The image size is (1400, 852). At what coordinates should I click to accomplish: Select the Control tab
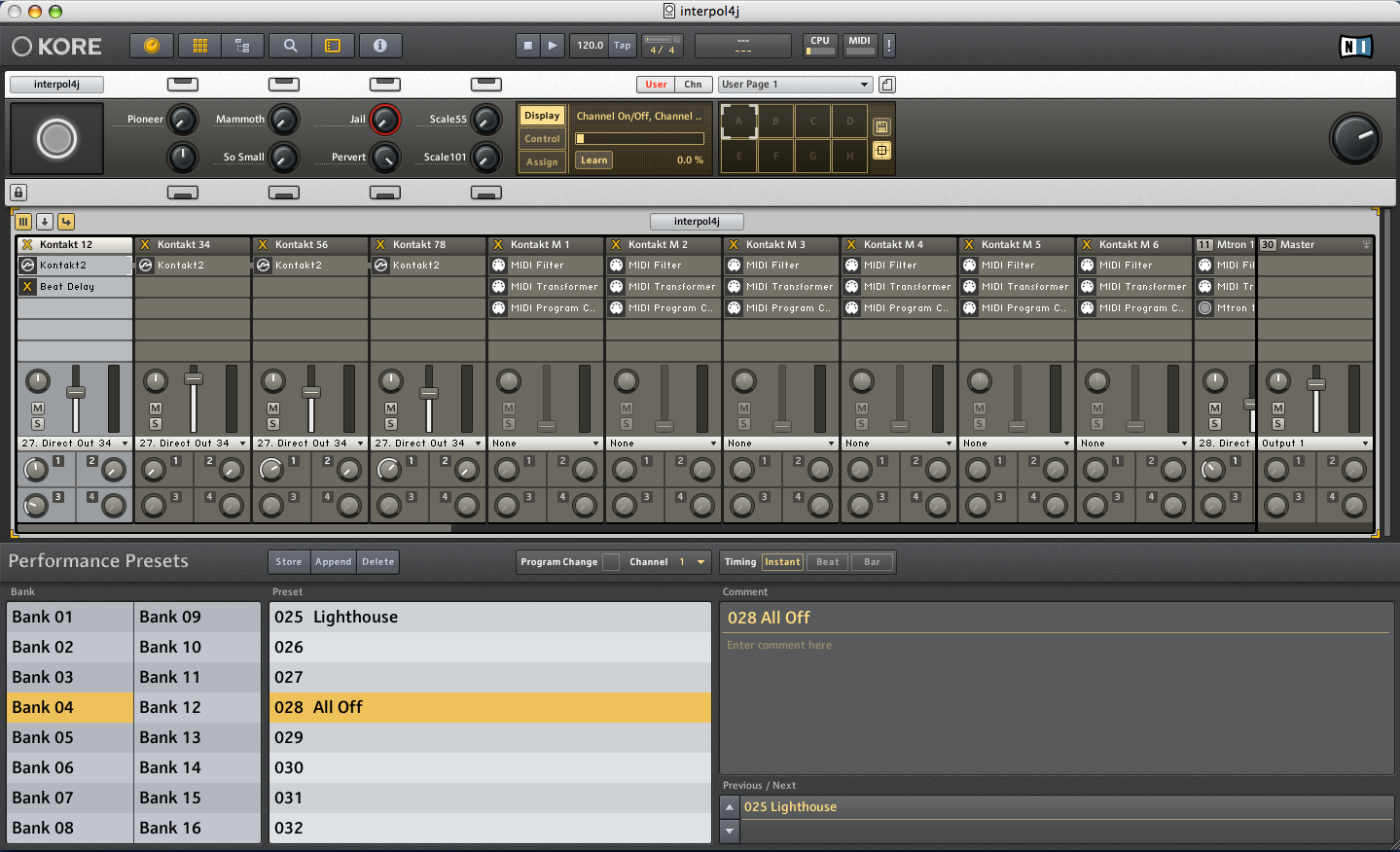click(542, 139)
